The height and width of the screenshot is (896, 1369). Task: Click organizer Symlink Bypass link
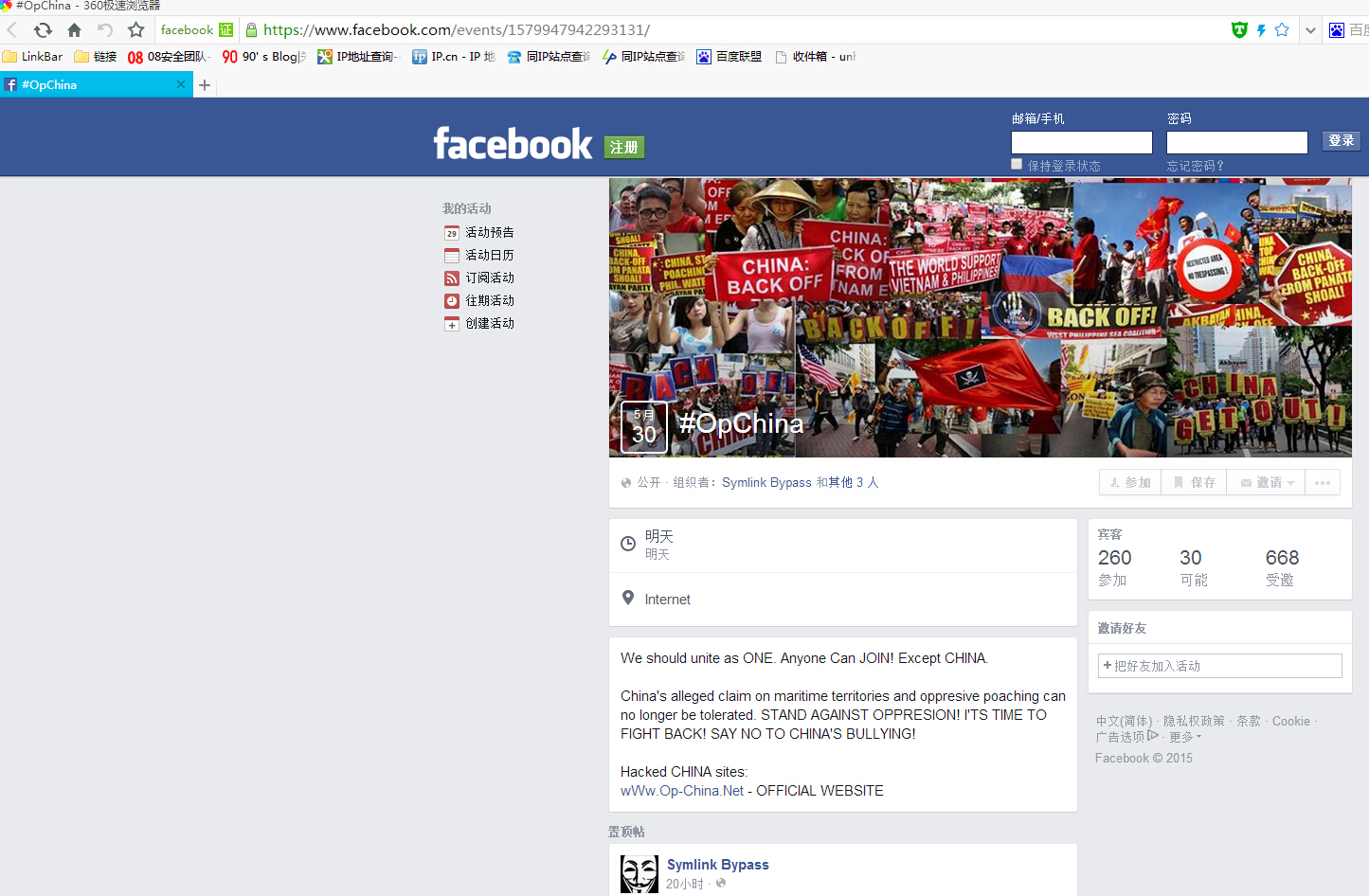pyautogui.click(x=766, y=482)
